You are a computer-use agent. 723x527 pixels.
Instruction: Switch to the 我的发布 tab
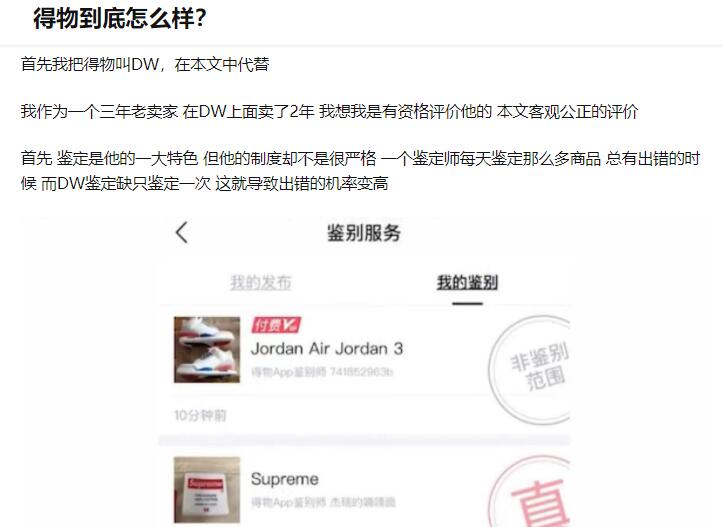point(261,282)
